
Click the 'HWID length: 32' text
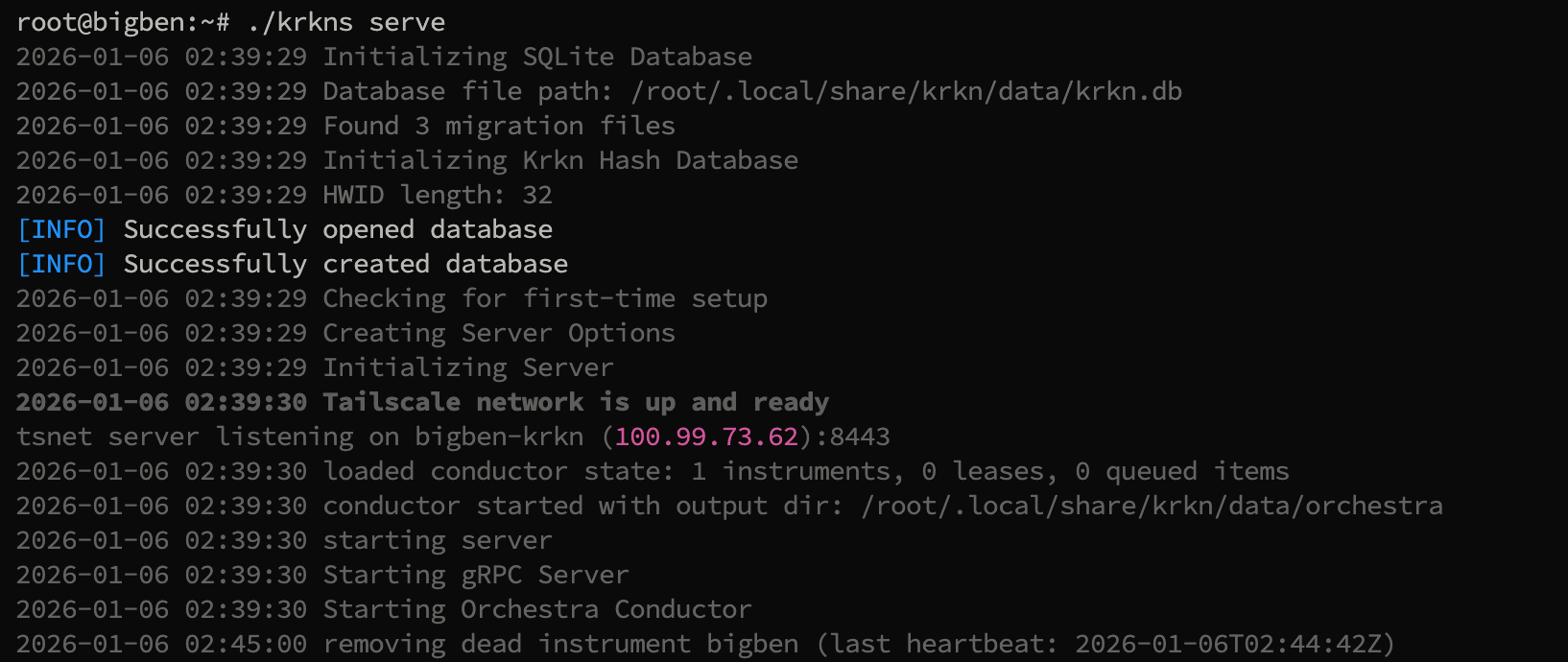pos(438,195)
